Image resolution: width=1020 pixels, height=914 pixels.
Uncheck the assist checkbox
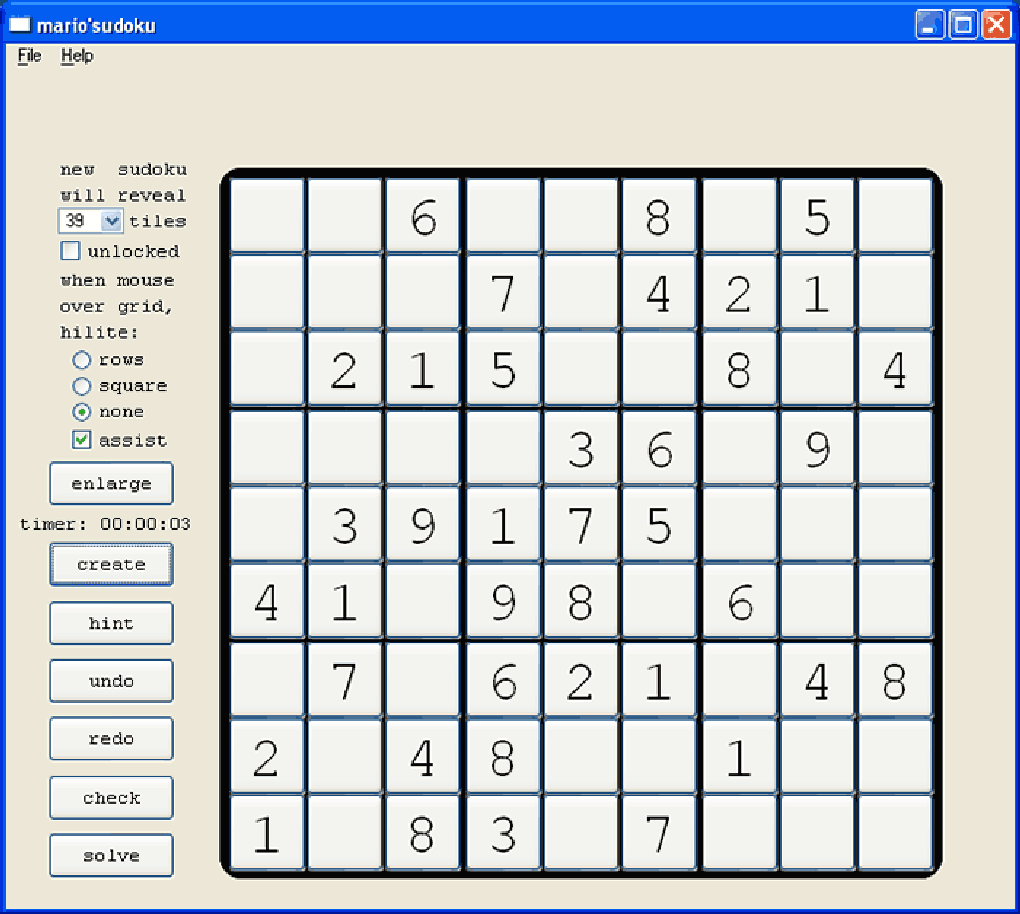[81, 440]
